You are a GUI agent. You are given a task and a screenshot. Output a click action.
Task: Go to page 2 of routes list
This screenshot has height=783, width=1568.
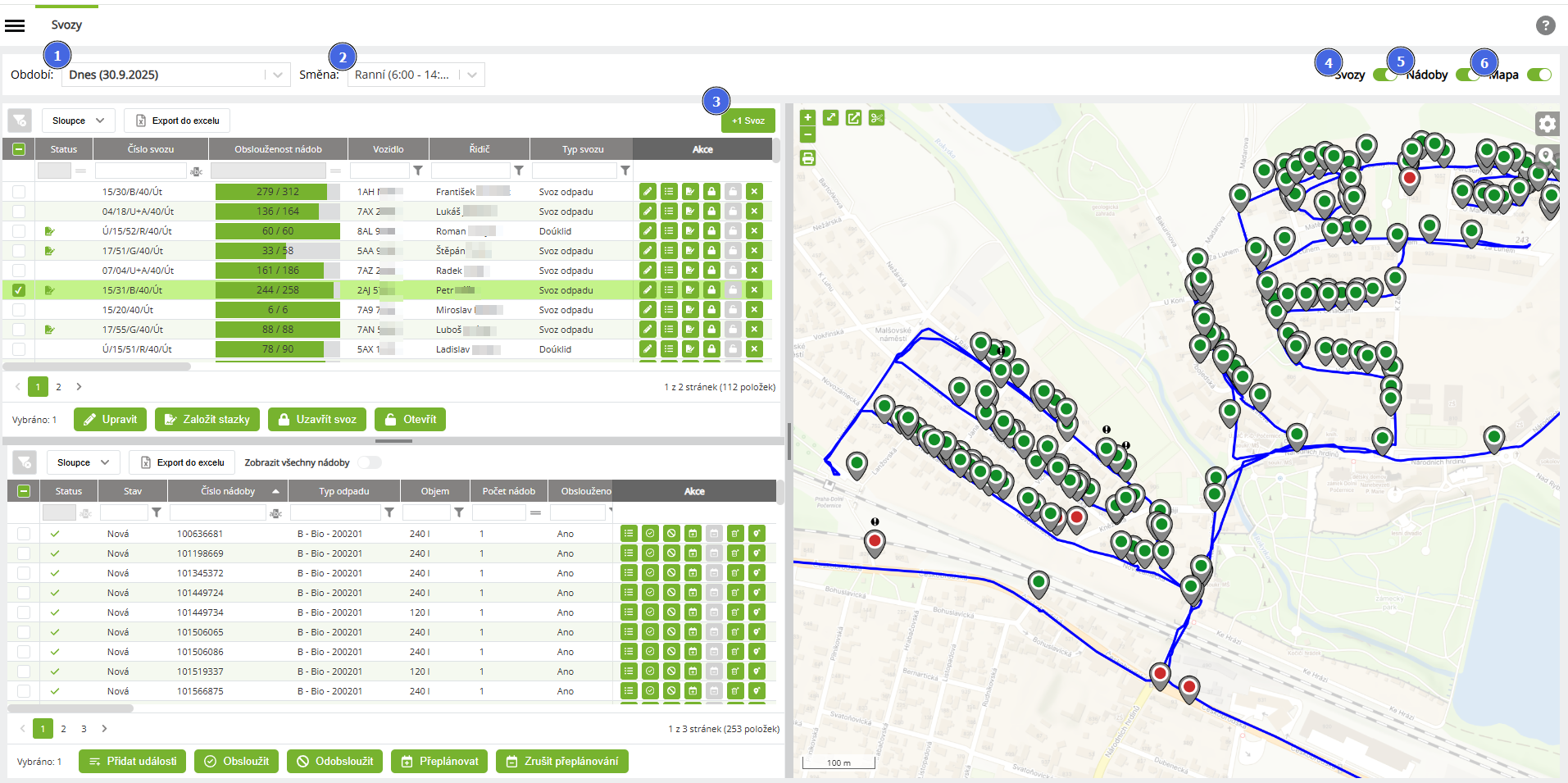point(58,387)
